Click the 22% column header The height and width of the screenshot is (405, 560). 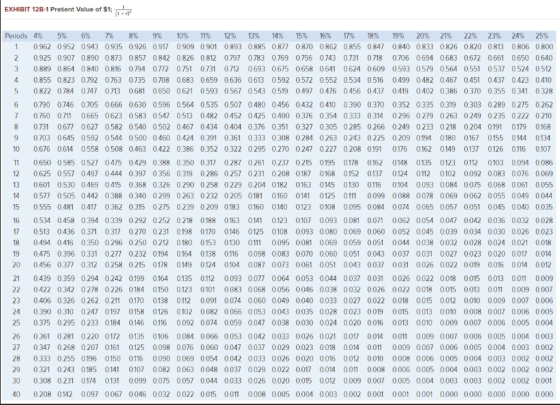tap(470, 36)
